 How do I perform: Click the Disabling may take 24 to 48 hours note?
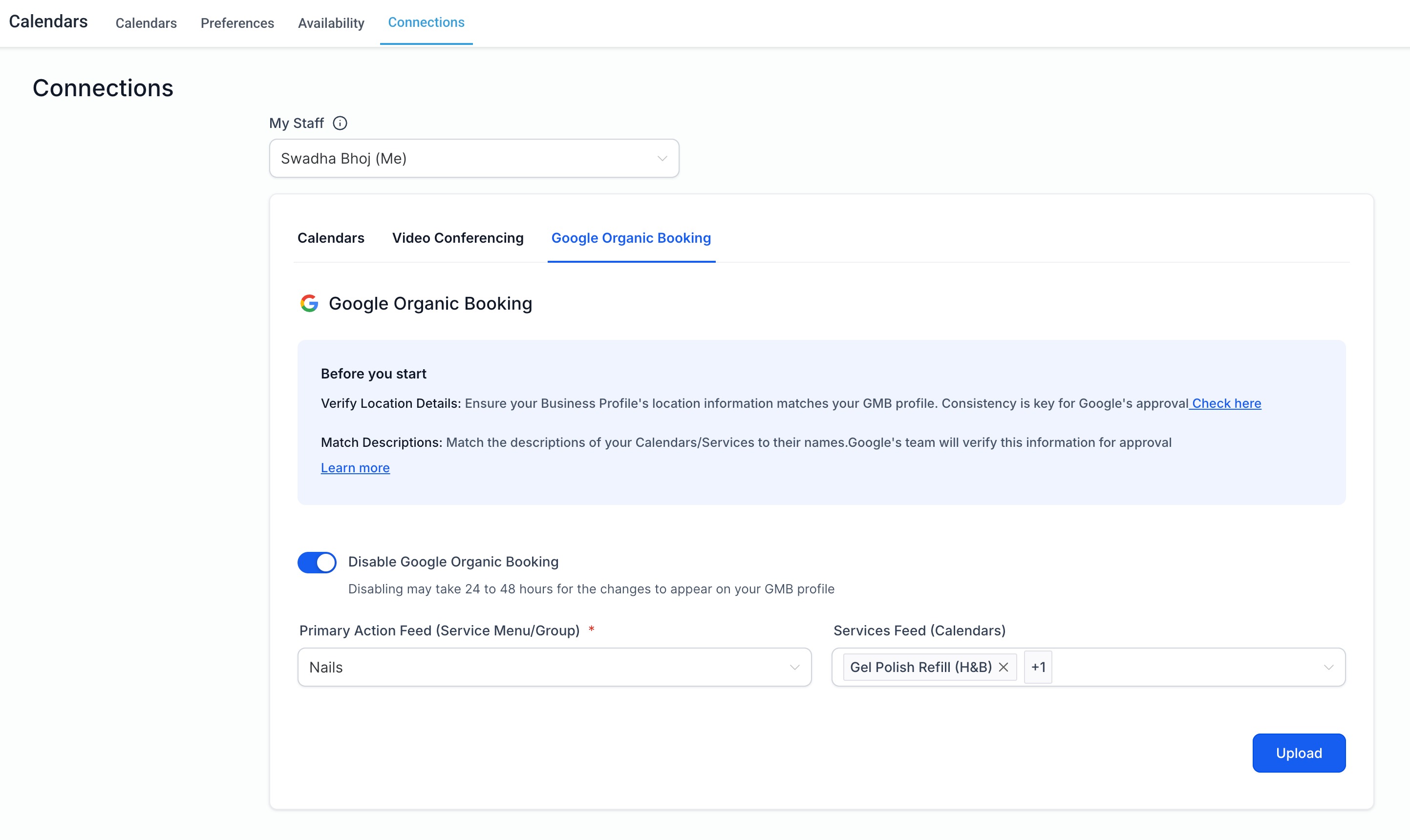[x=591, y=588]
